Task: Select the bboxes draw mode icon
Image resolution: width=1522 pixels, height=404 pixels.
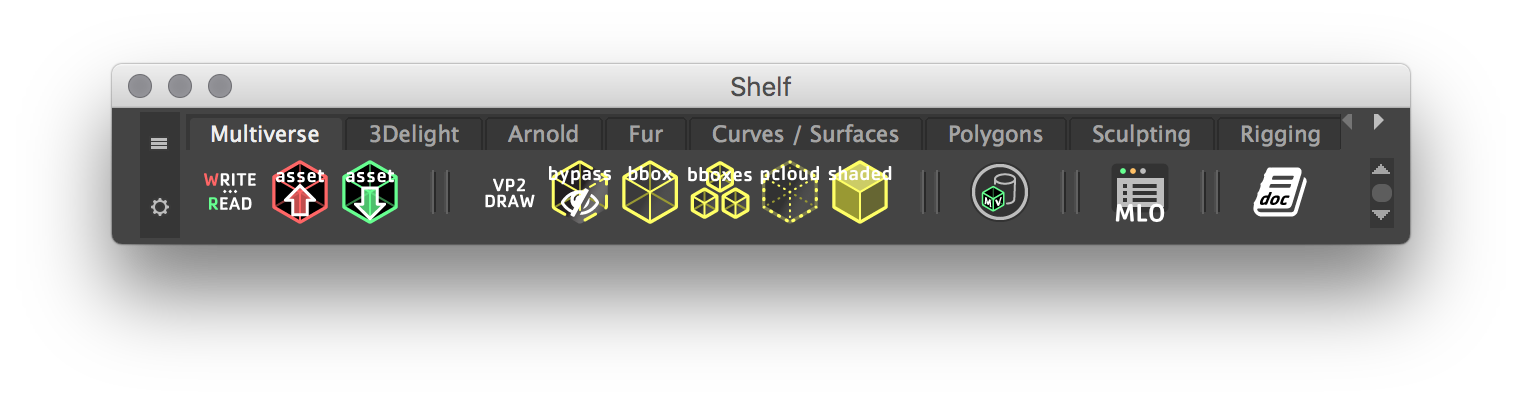Action: click(720, 192)
